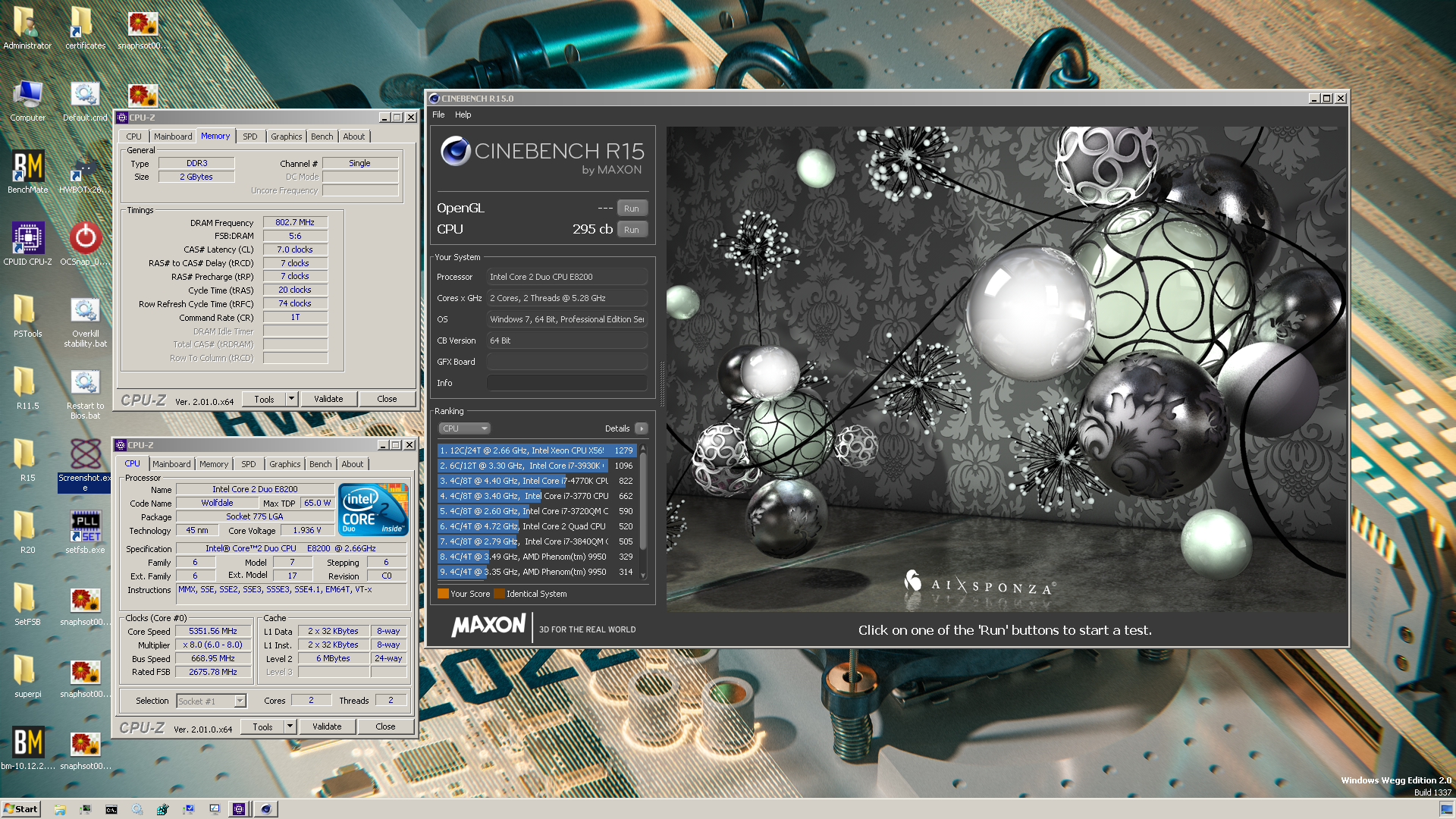Click Tools button in lower CPU-Z
This screenshot has height=819, width=1456.
coord(262,726)
